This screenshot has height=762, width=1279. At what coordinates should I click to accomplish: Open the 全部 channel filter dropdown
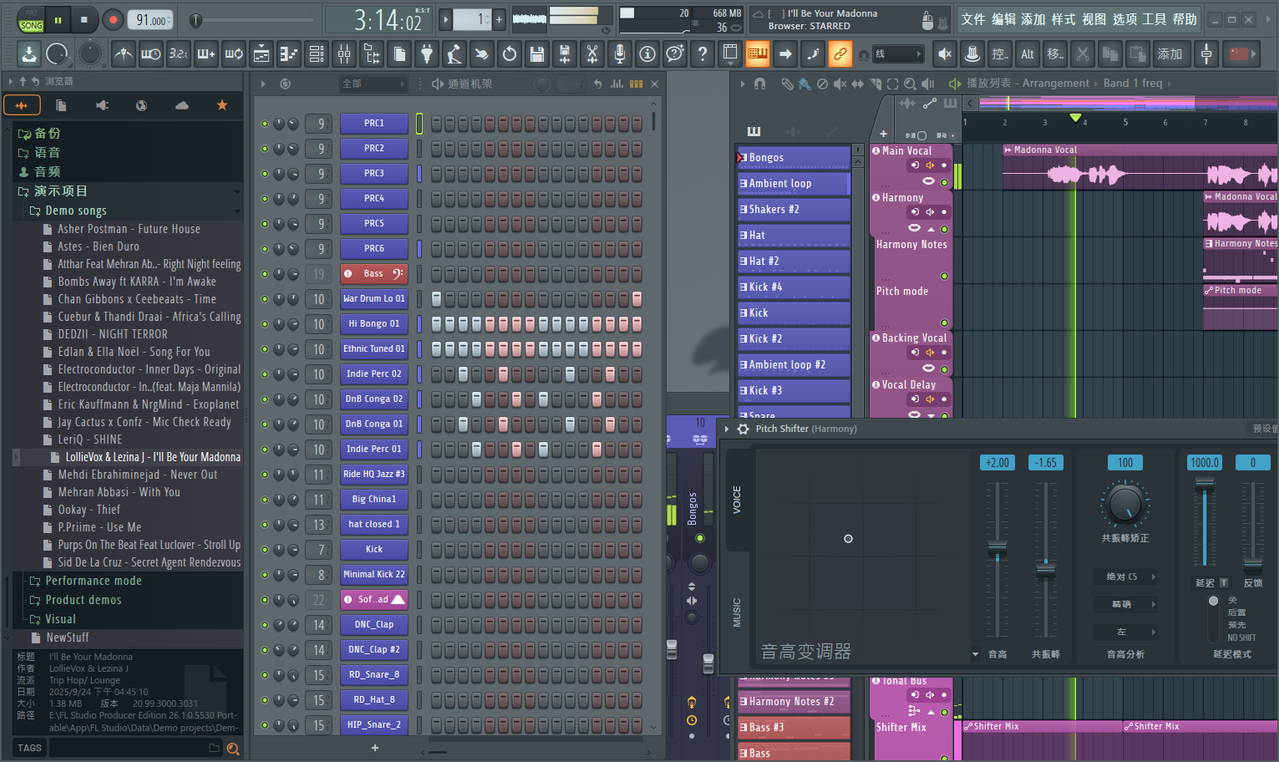click(x=373, y=84)
